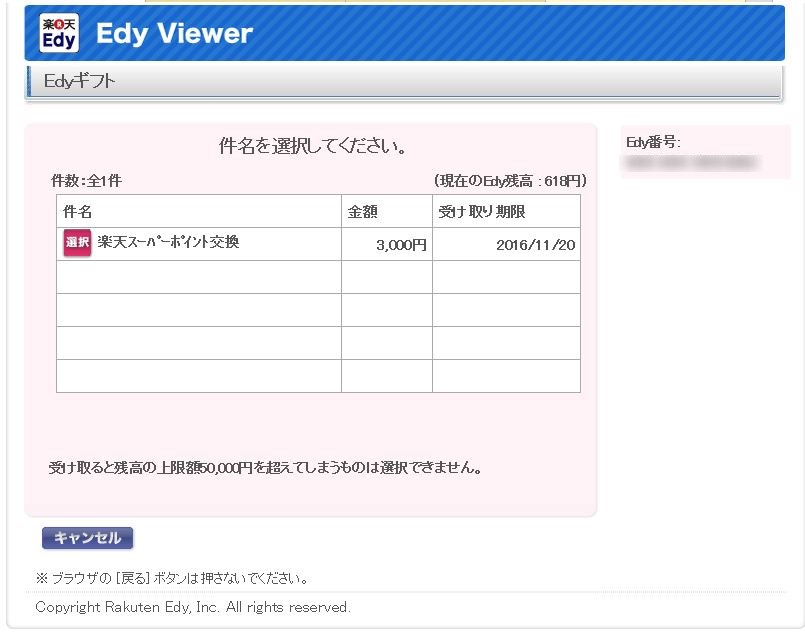
Task: Click the Copyright Rakuten Edy footer text
Action: [193, 607]
